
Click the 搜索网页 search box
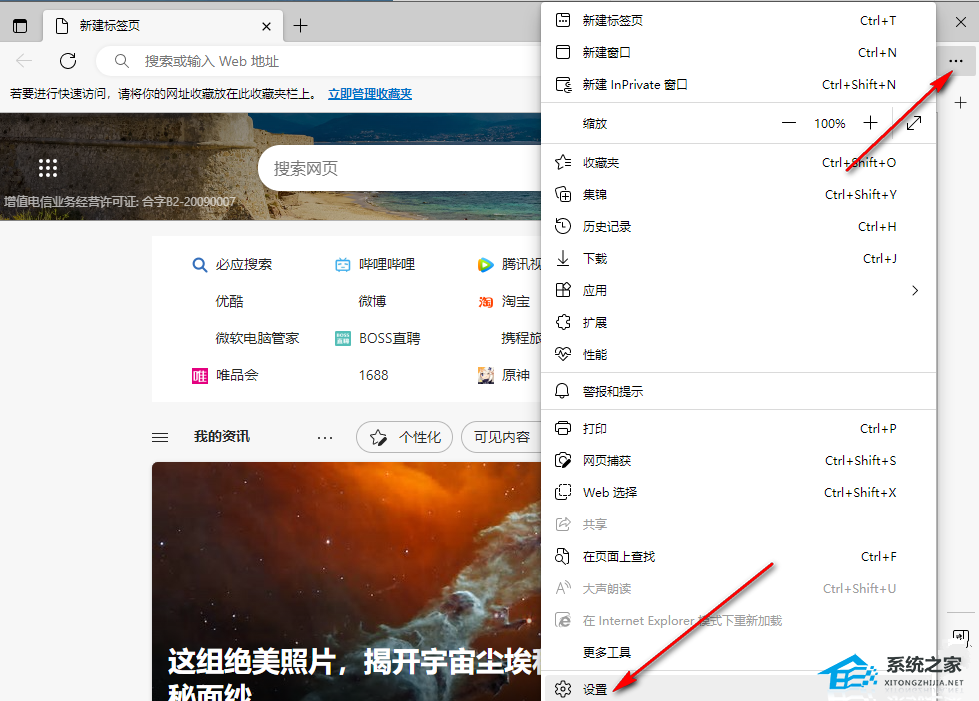point(400,168)
